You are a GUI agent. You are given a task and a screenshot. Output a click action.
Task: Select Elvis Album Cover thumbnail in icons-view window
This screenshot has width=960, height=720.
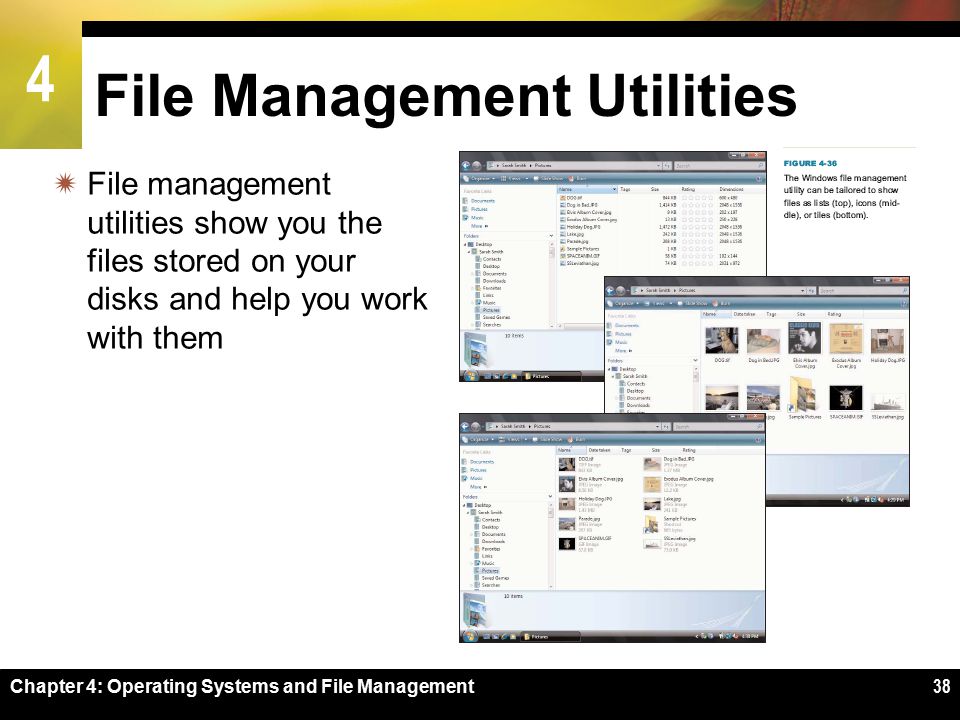pos(804,339)
